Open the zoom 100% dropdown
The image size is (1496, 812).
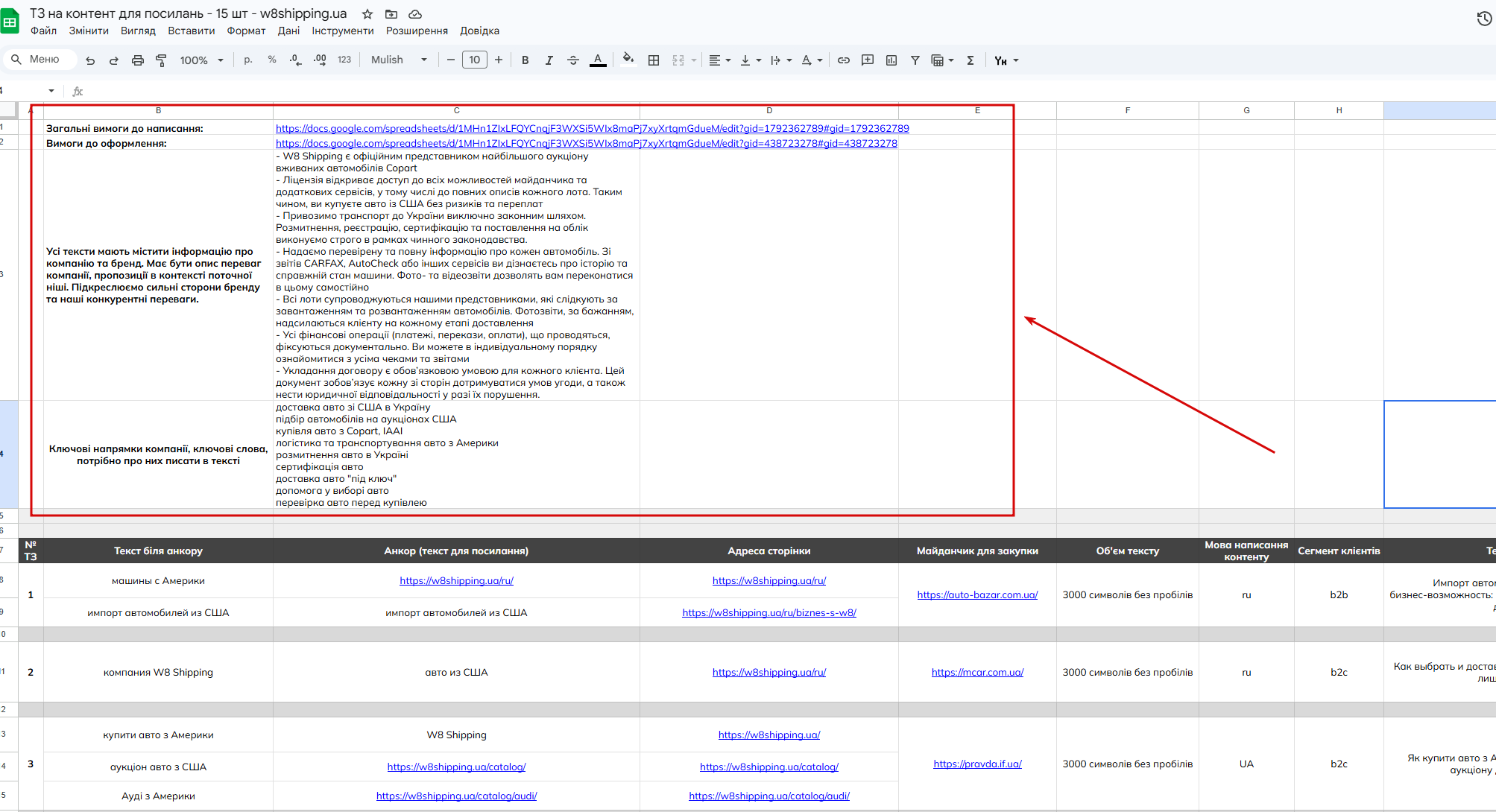(201, 60)
